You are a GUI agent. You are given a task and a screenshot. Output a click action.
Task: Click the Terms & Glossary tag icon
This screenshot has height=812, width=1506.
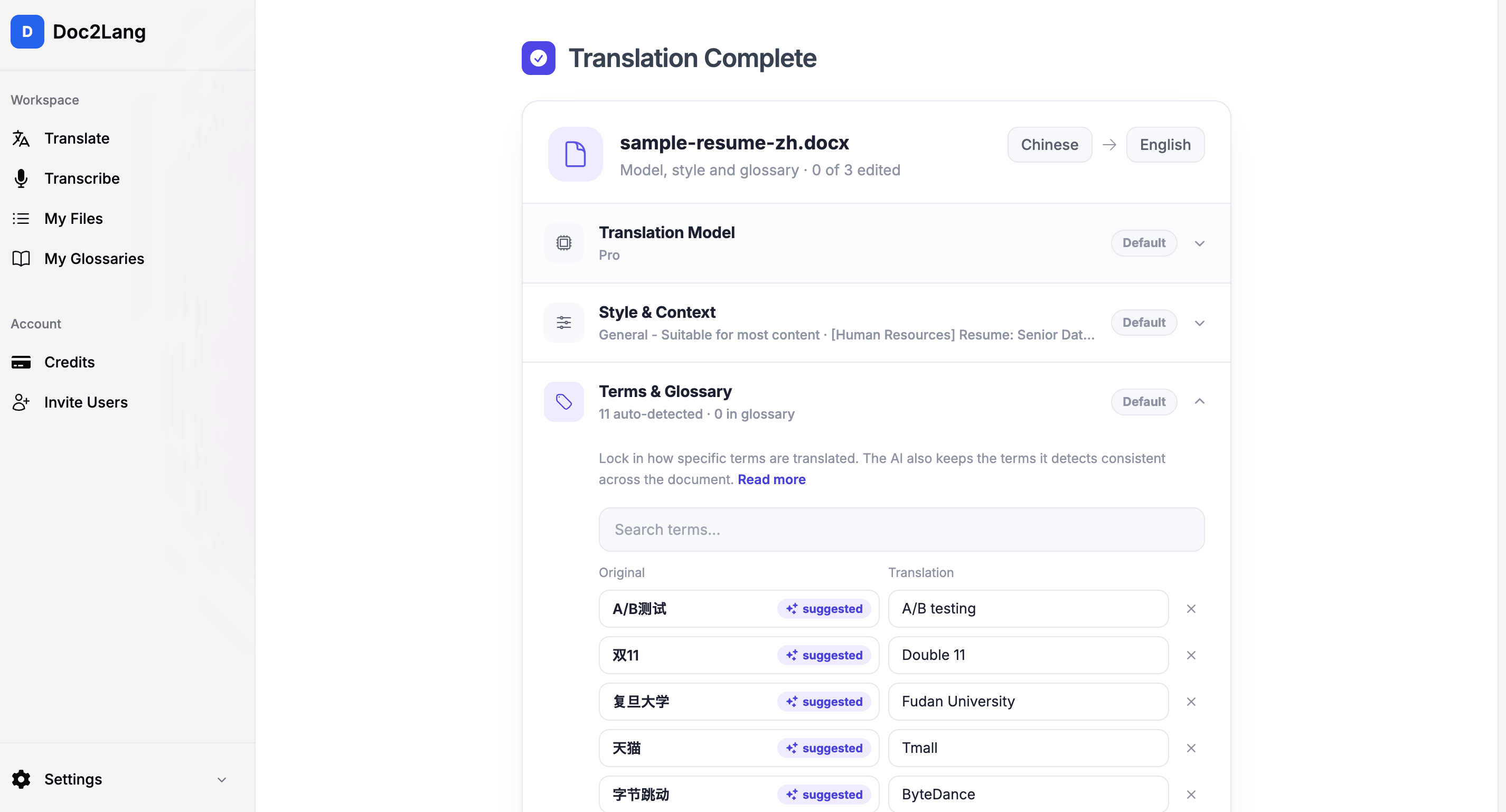point(563,402)
